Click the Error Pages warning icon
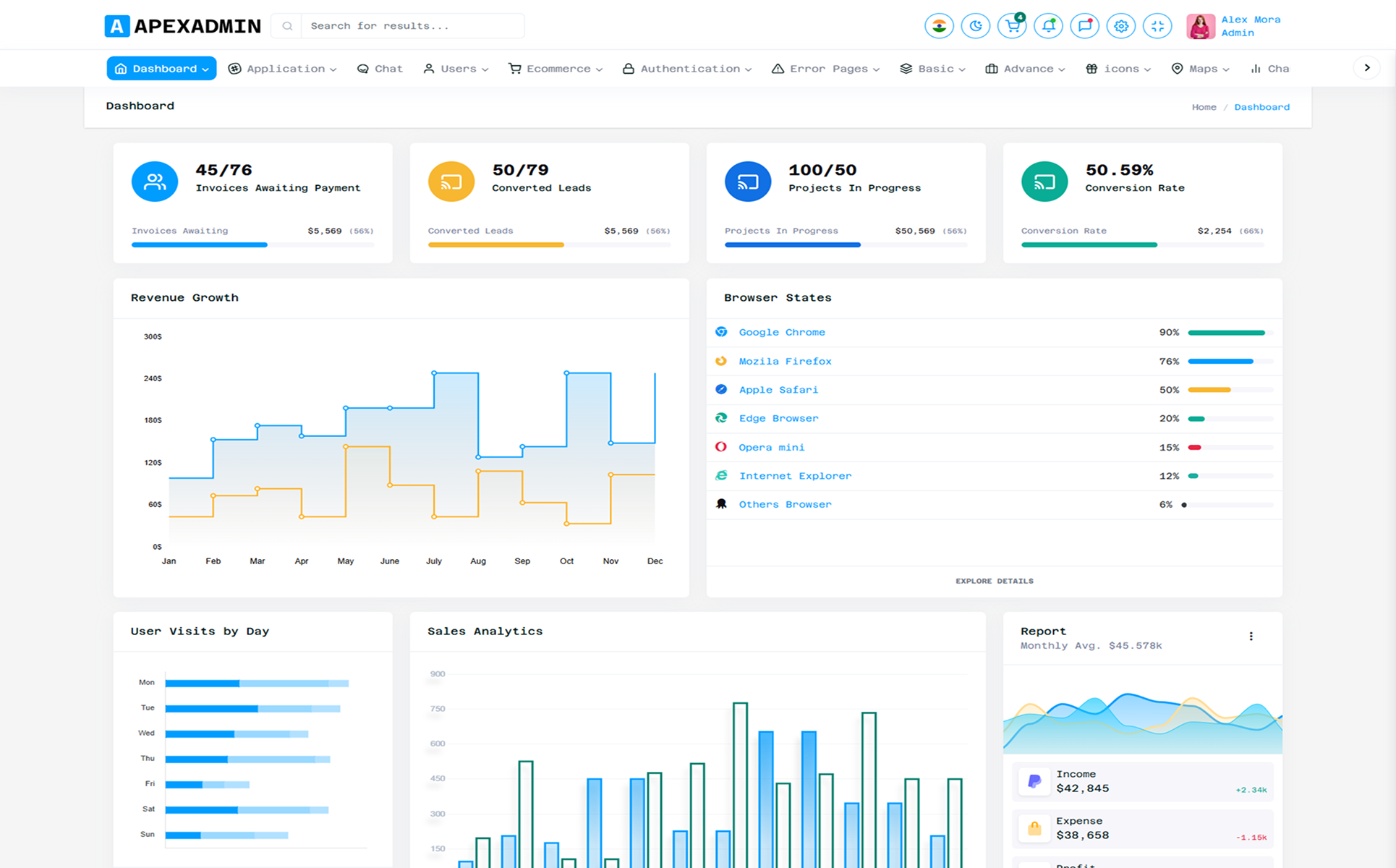 (x=778, y=69)
